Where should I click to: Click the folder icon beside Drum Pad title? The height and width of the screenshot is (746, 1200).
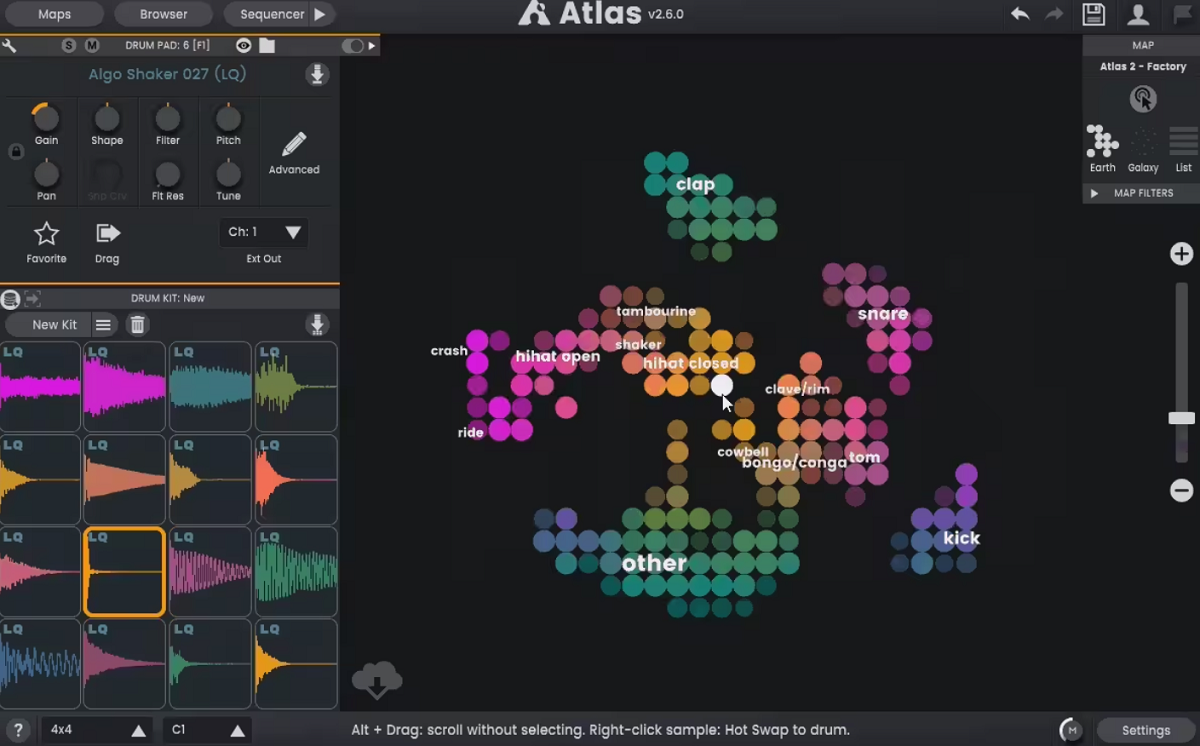tap(267, 46)
